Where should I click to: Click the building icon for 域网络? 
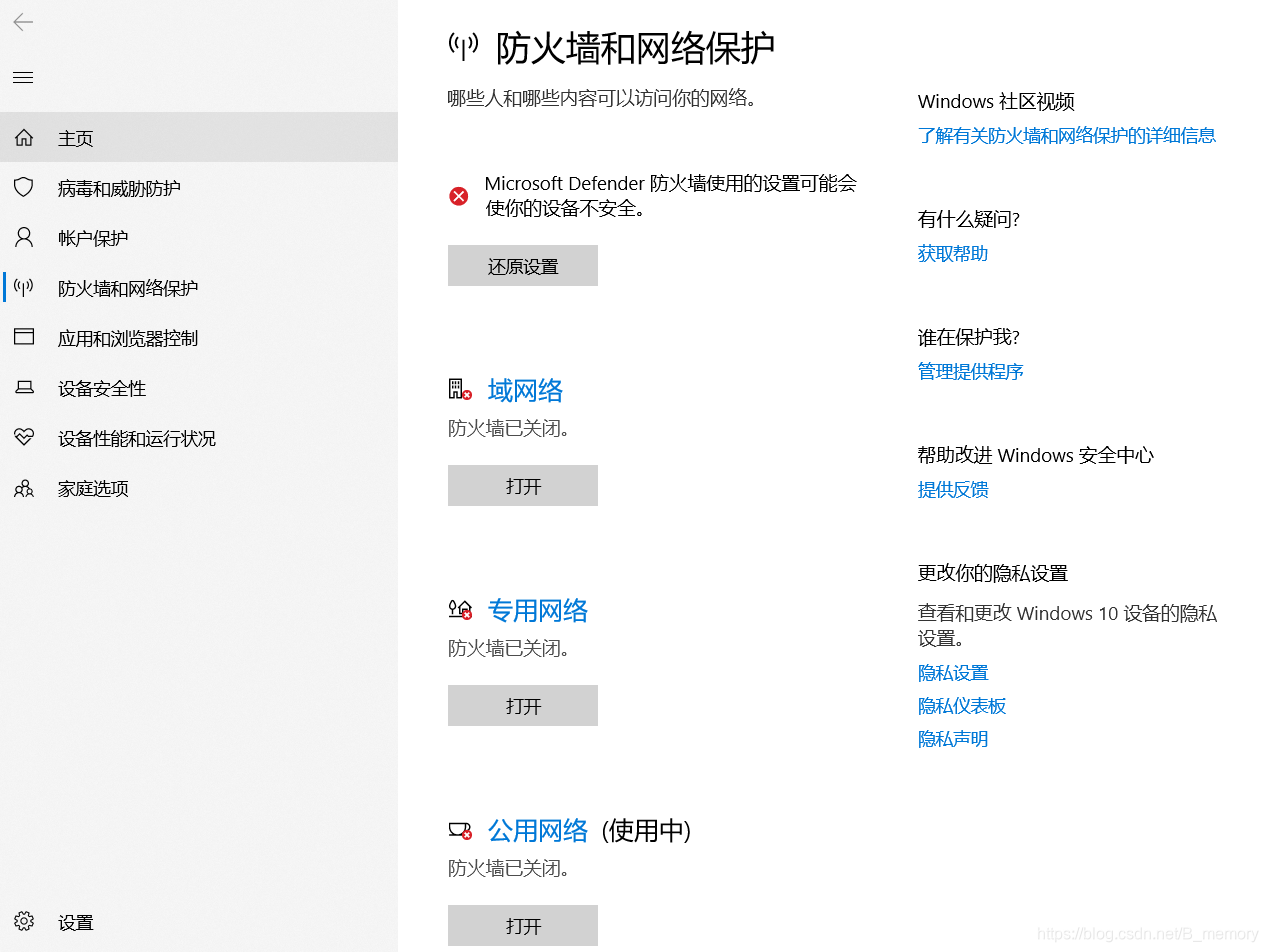[460, 389]
